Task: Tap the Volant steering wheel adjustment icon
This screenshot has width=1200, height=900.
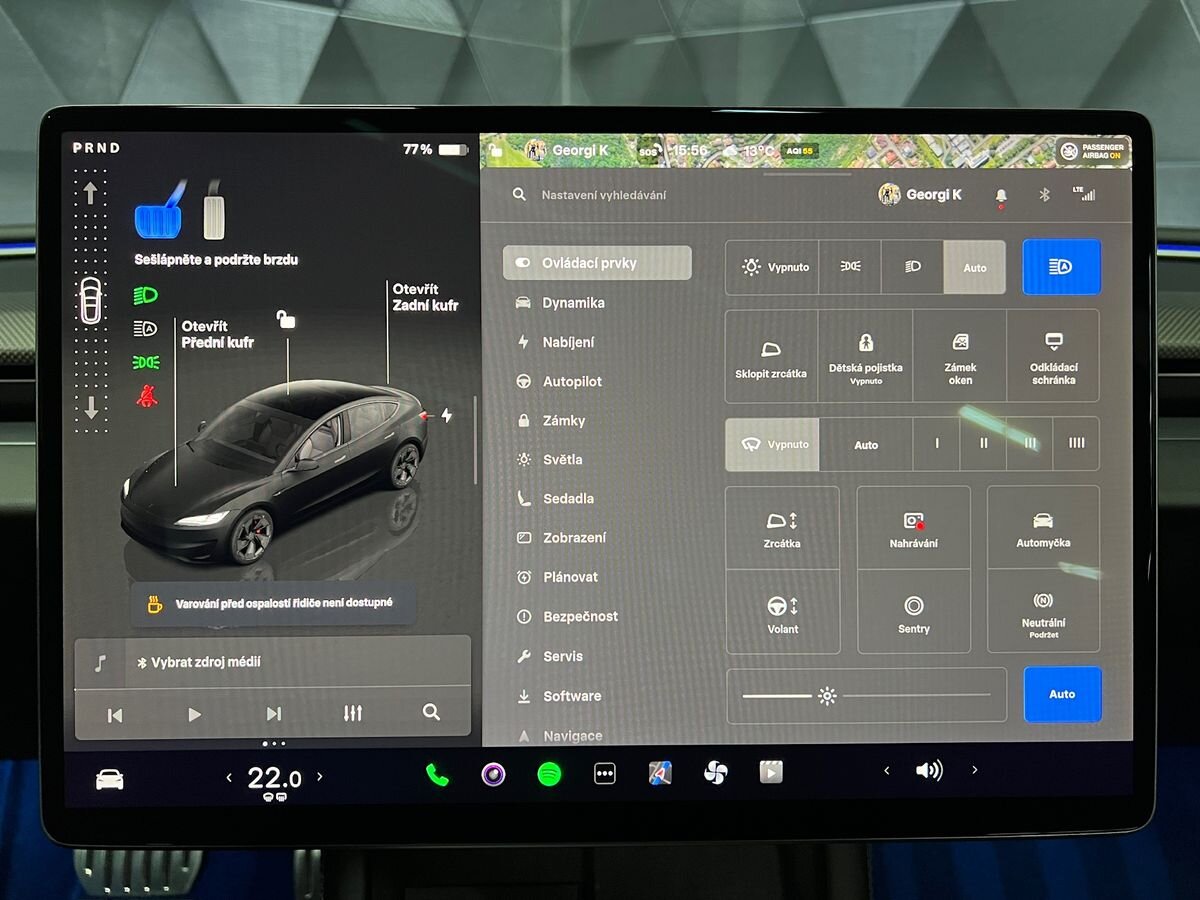Action: 783,612
